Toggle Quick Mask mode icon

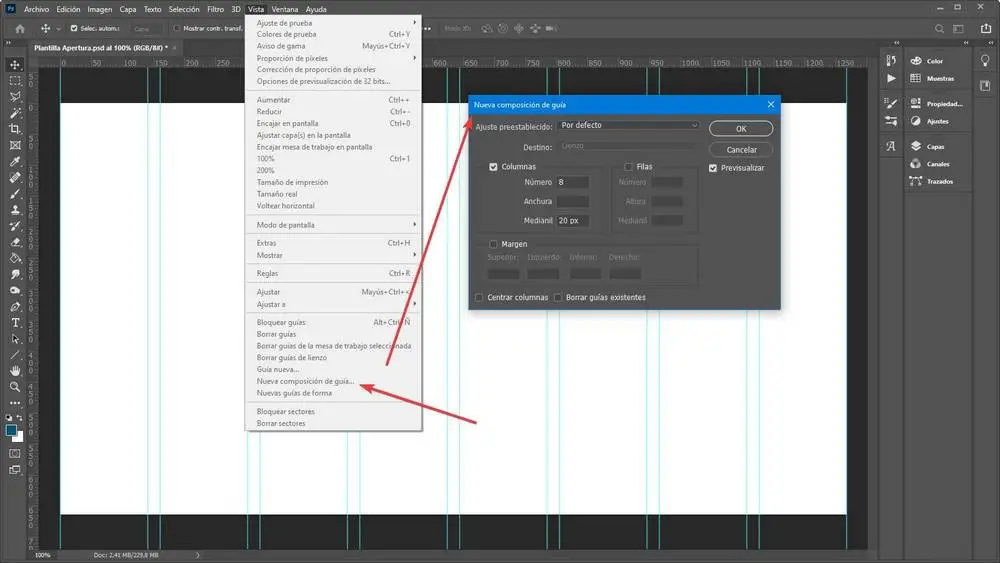click(x=15, y=453)
